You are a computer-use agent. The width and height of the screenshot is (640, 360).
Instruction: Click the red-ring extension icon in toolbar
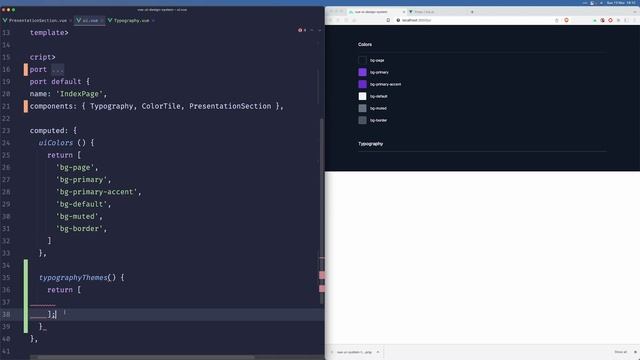click(x=610, y=20)
